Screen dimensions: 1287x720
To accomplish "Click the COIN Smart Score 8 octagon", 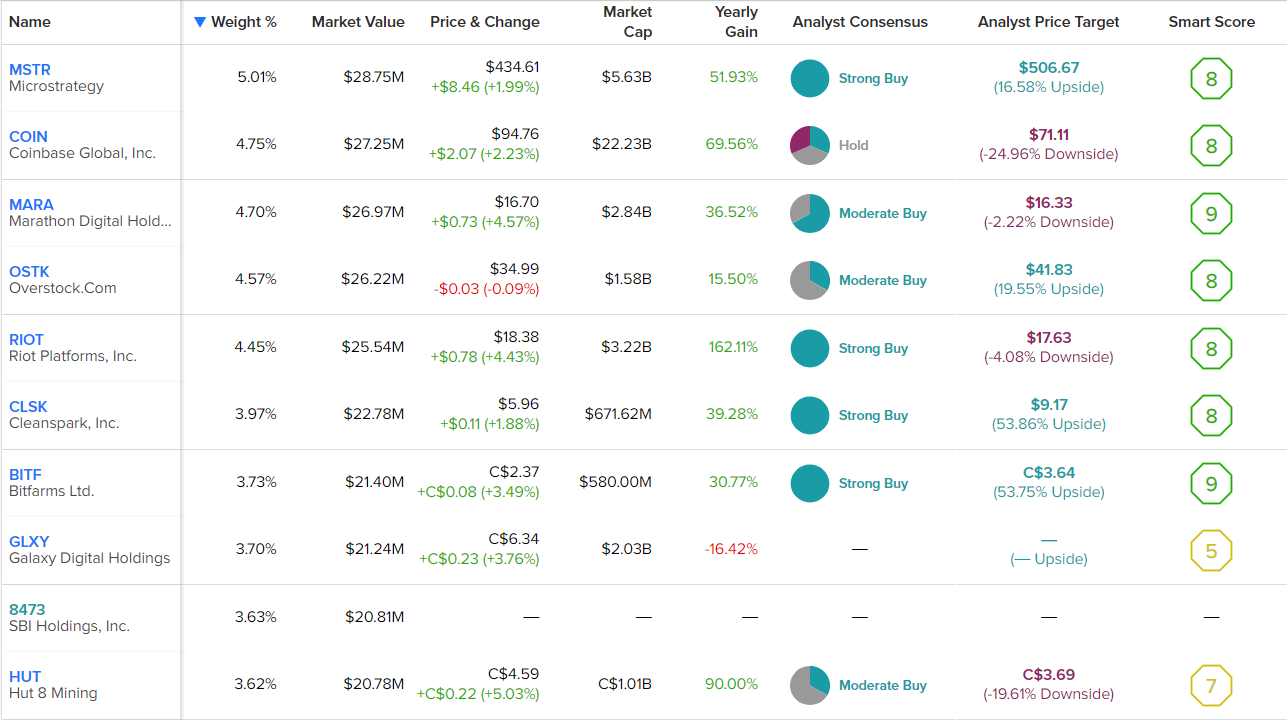I will click(x=1211, y=146).
